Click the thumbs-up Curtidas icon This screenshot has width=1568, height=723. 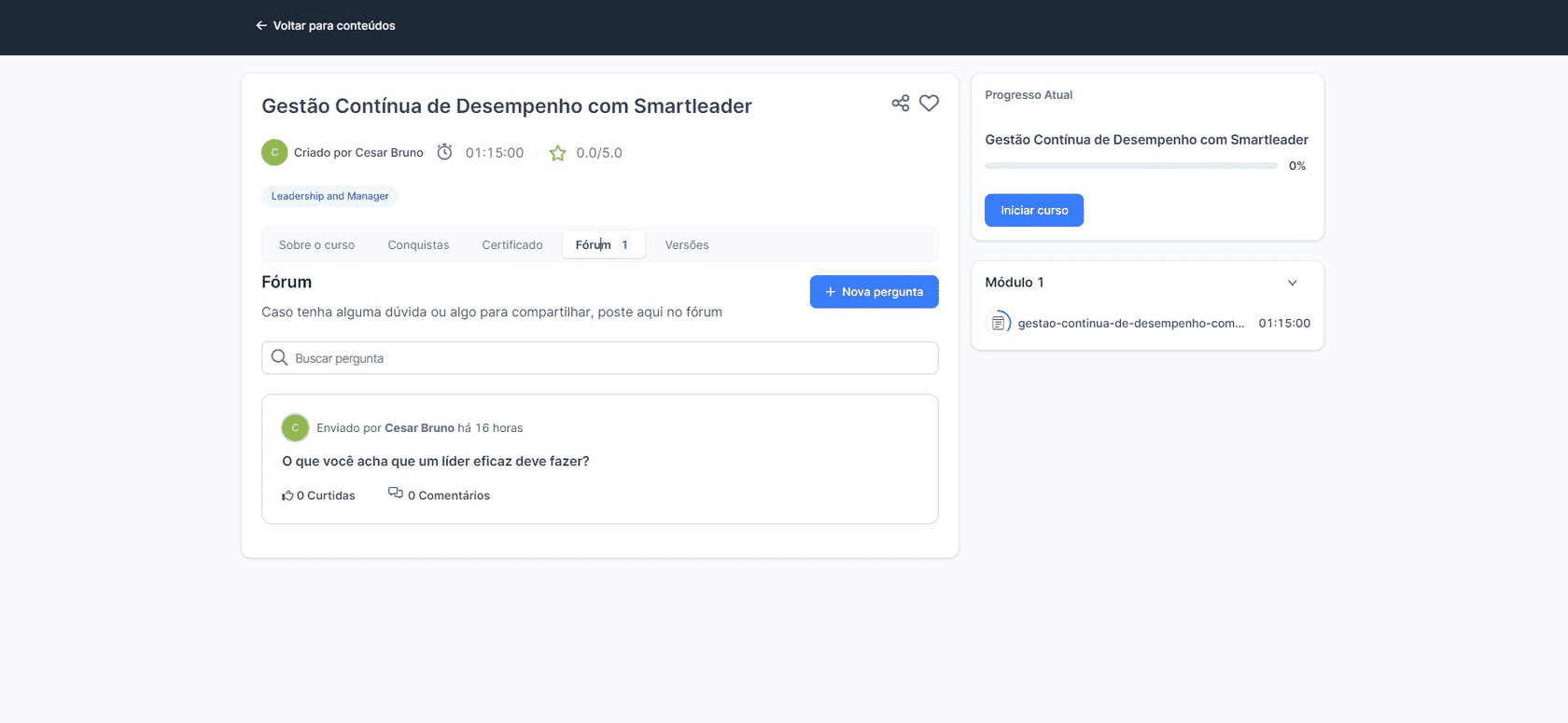click(x=287, y=495)
